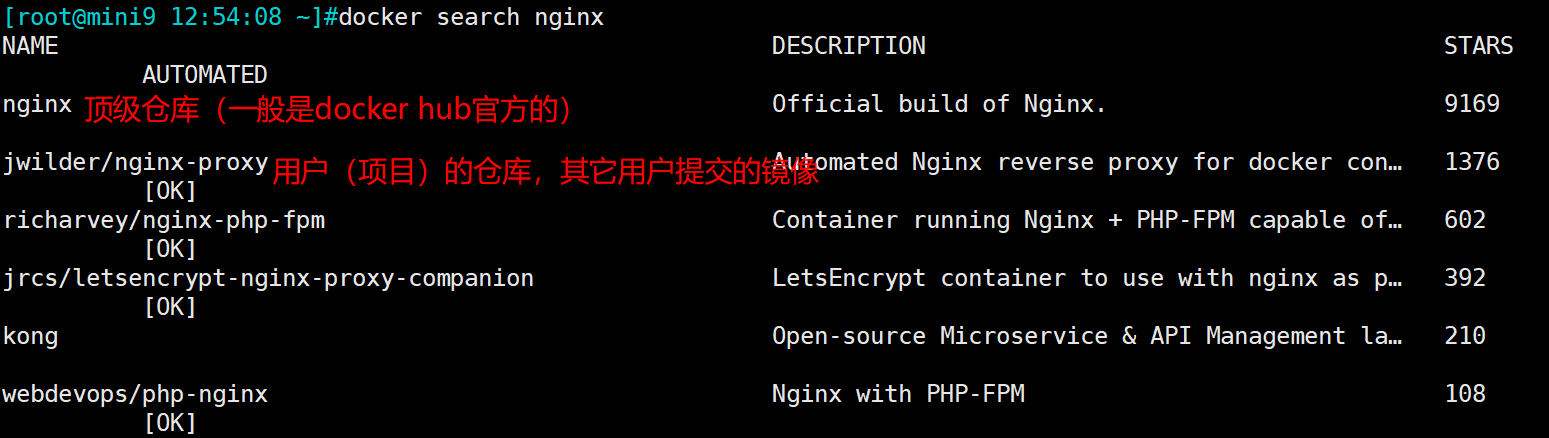This screenshot has height=438, width=1549.
Task: Click the 'Official build of Nginx.' description
Action: 939,104
